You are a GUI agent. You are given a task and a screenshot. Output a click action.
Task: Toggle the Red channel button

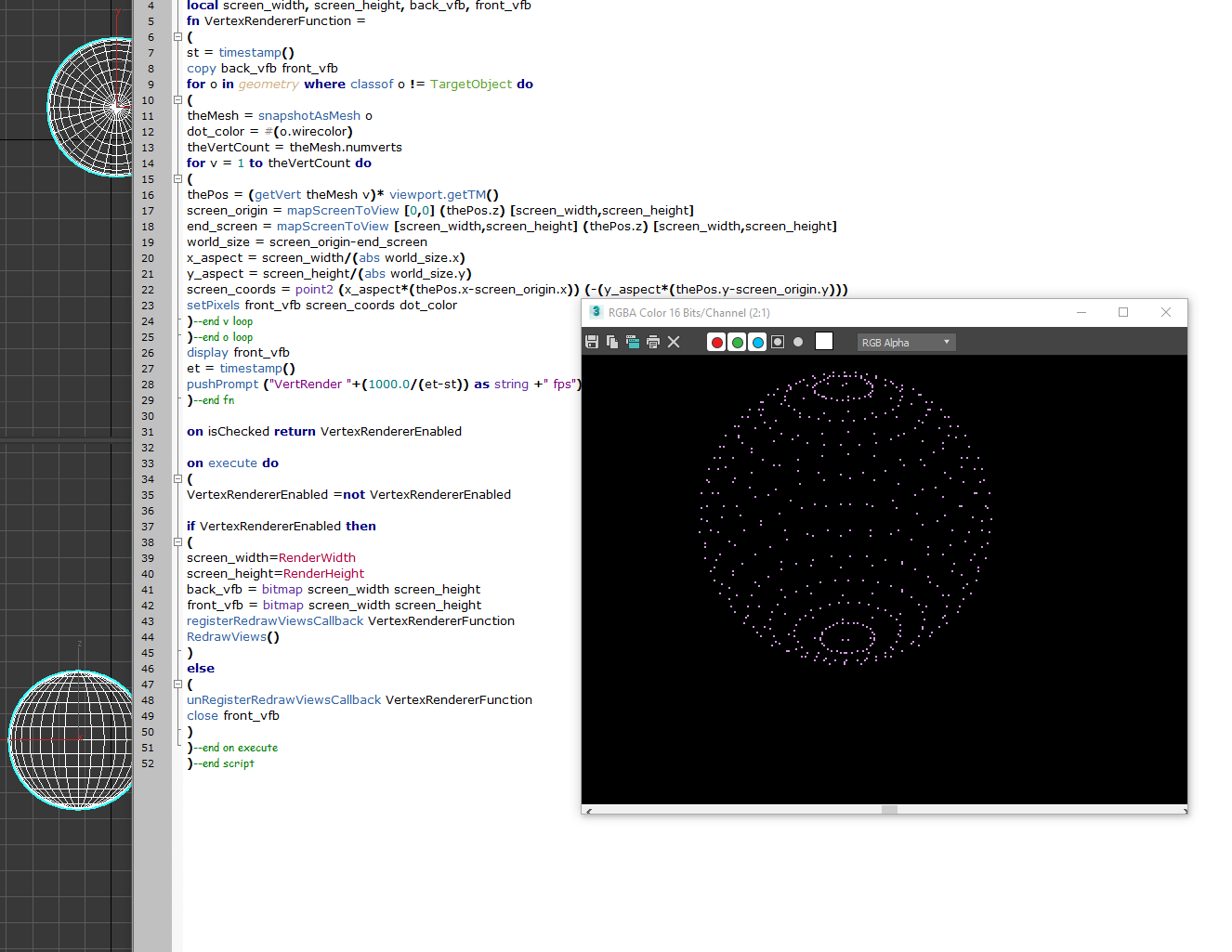(x=716, y=342)
